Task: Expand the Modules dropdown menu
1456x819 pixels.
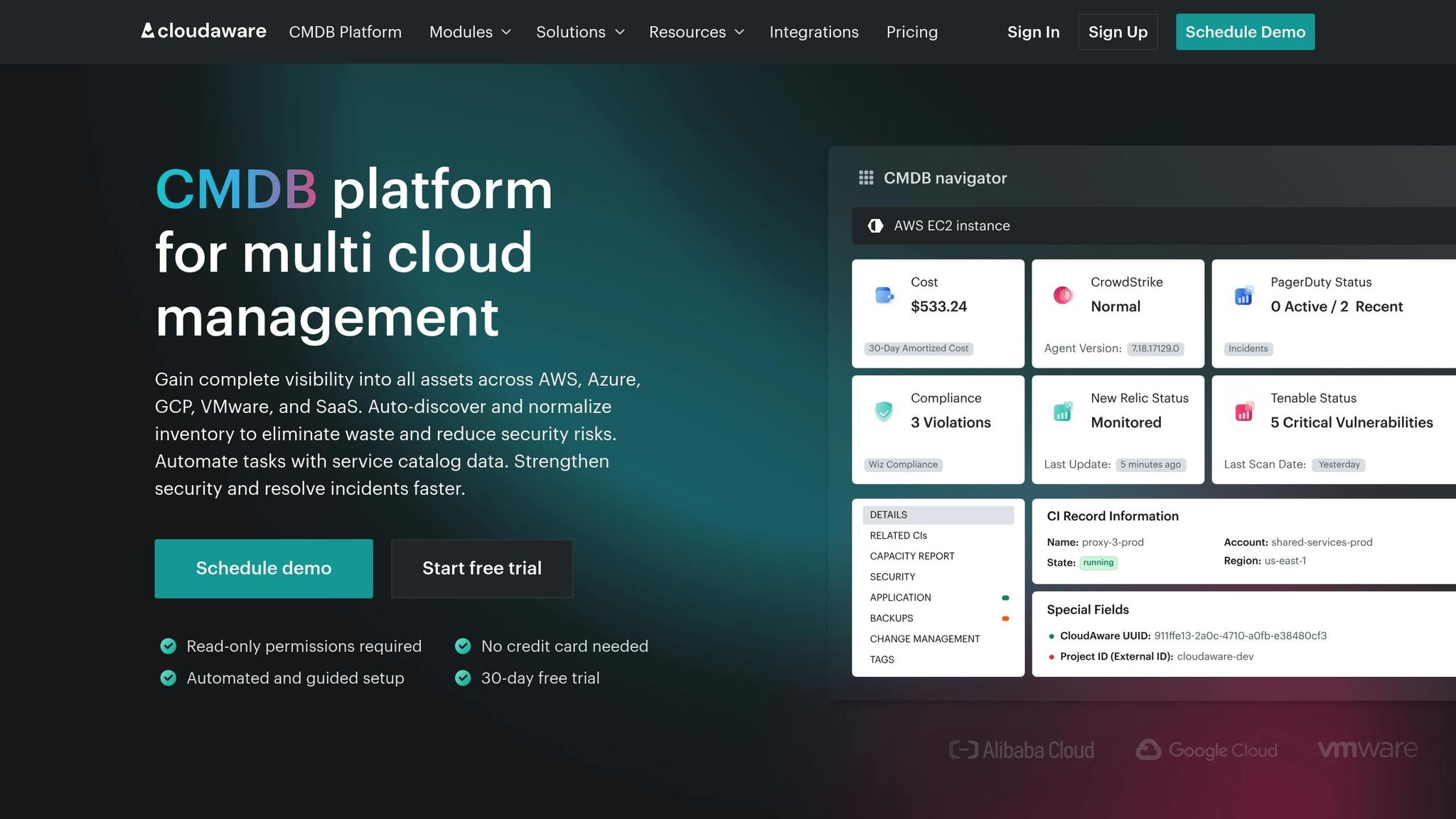Action: click(x=470, y=32)
